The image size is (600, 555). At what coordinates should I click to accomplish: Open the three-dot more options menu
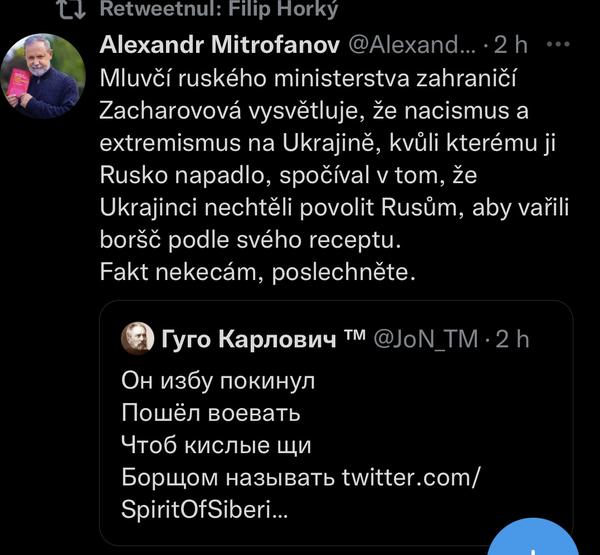pyautogui.click(x=562, y=45)
